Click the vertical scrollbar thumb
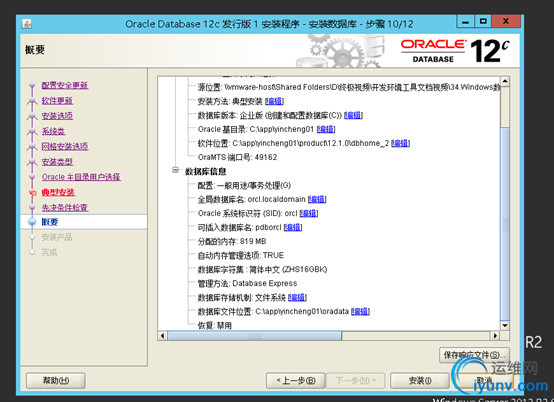The height and width of the screenshot is (402, 554). click(x=505, y=224)
